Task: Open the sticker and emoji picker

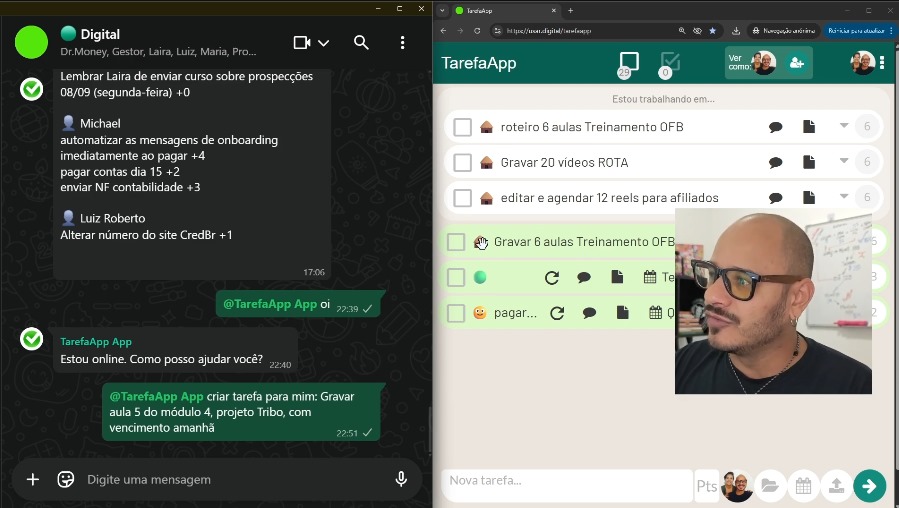Action: (x=66, y=479)
